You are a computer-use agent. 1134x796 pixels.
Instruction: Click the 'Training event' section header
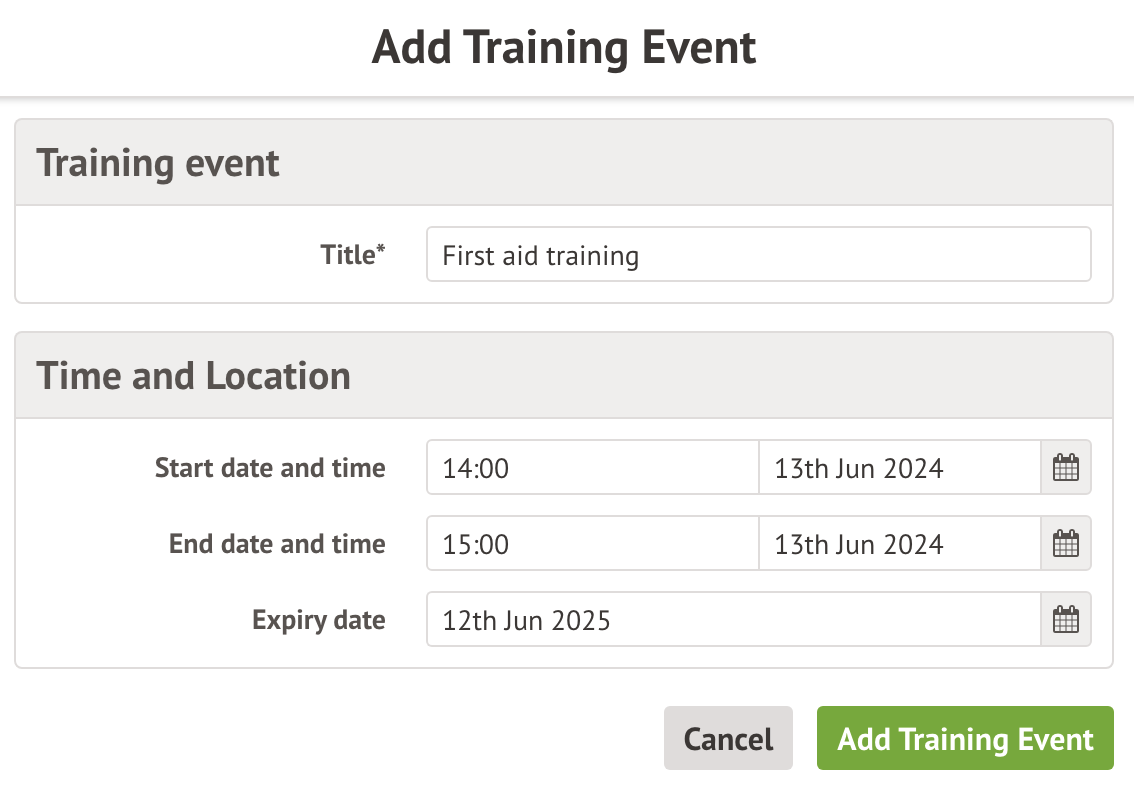pos(158,163)
